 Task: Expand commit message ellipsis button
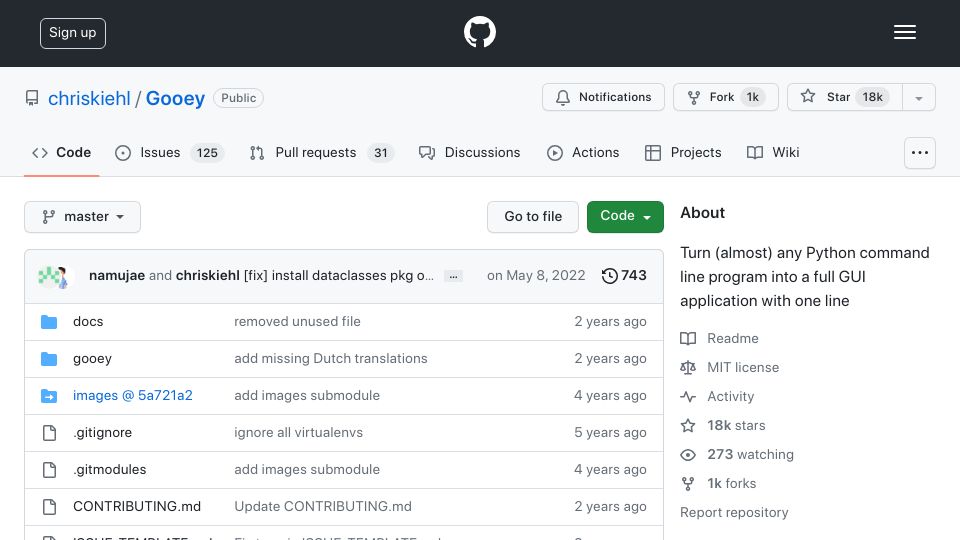coord(453,276)
